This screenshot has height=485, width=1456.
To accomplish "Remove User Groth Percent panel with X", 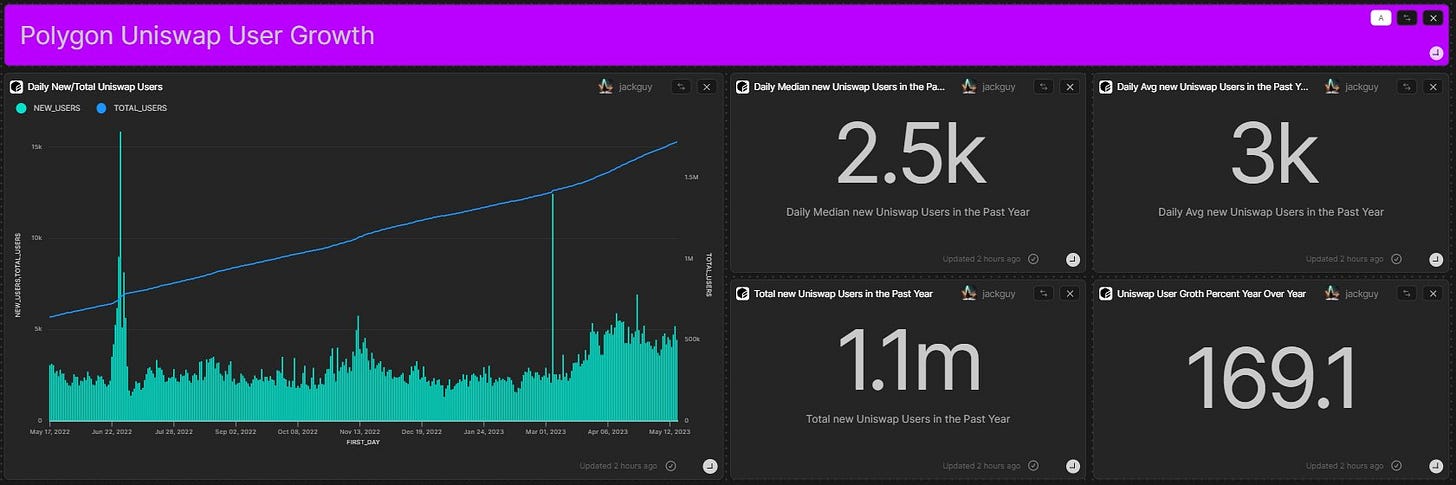I will click(1433, 294).
